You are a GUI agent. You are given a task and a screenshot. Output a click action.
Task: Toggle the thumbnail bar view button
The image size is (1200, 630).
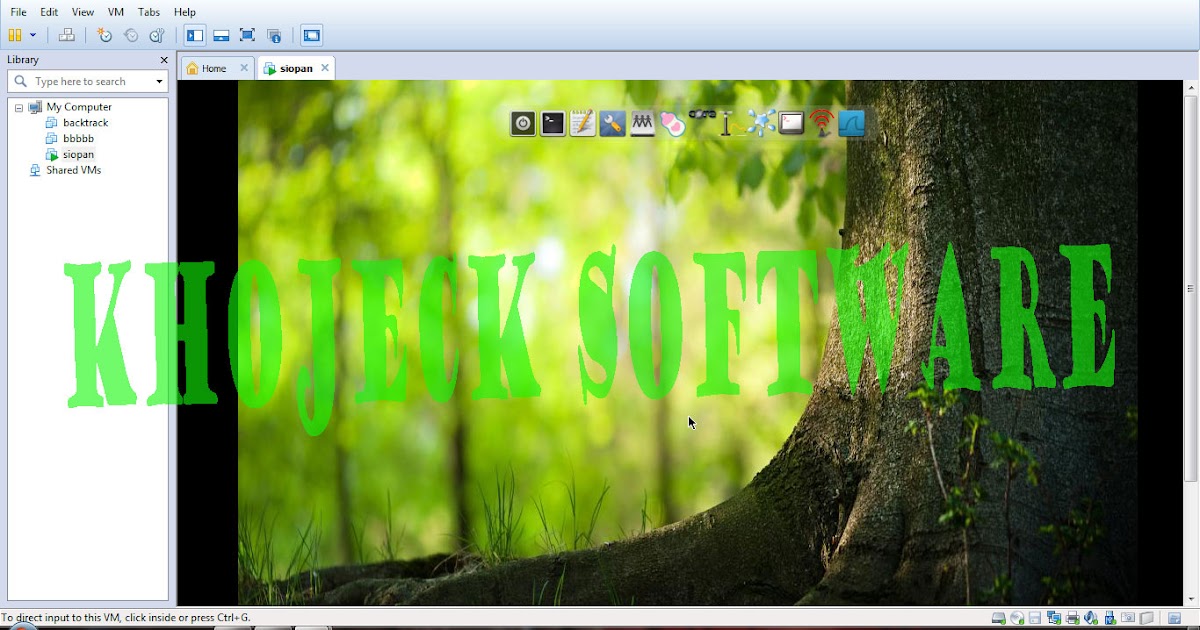point(221,35)
